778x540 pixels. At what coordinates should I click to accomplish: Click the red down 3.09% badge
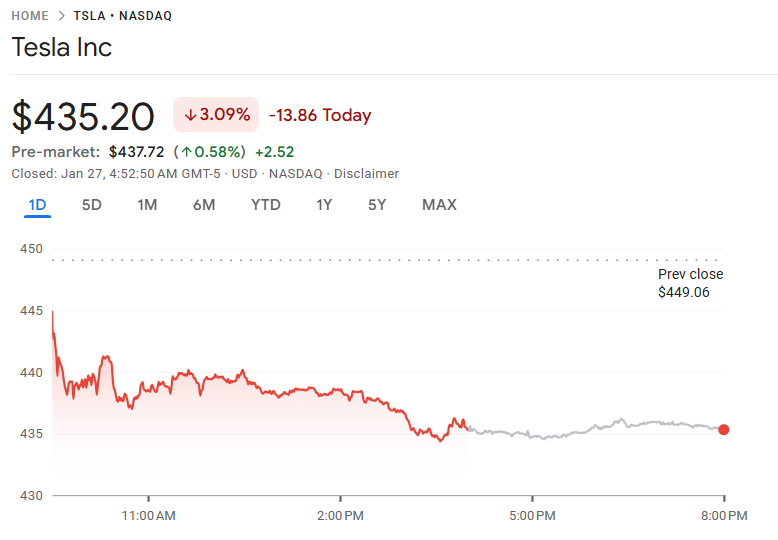[x=216, y=115]
